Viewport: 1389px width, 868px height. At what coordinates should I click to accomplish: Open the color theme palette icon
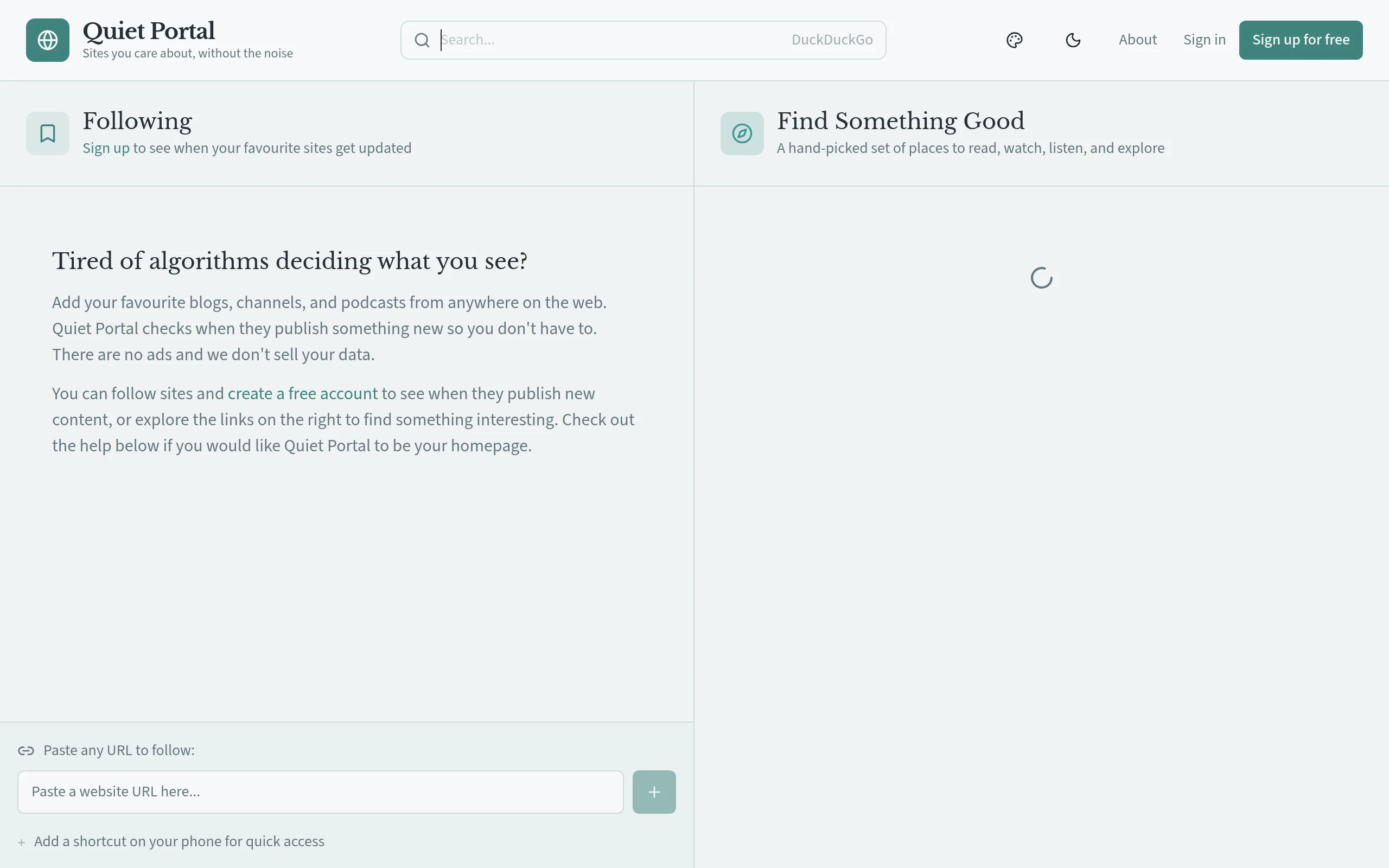point(1014,40)
